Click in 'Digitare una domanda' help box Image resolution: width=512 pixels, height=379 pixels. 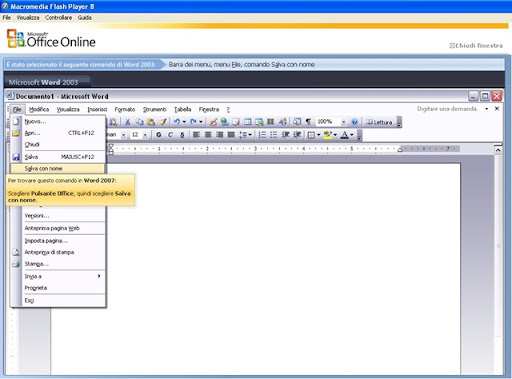447,109
